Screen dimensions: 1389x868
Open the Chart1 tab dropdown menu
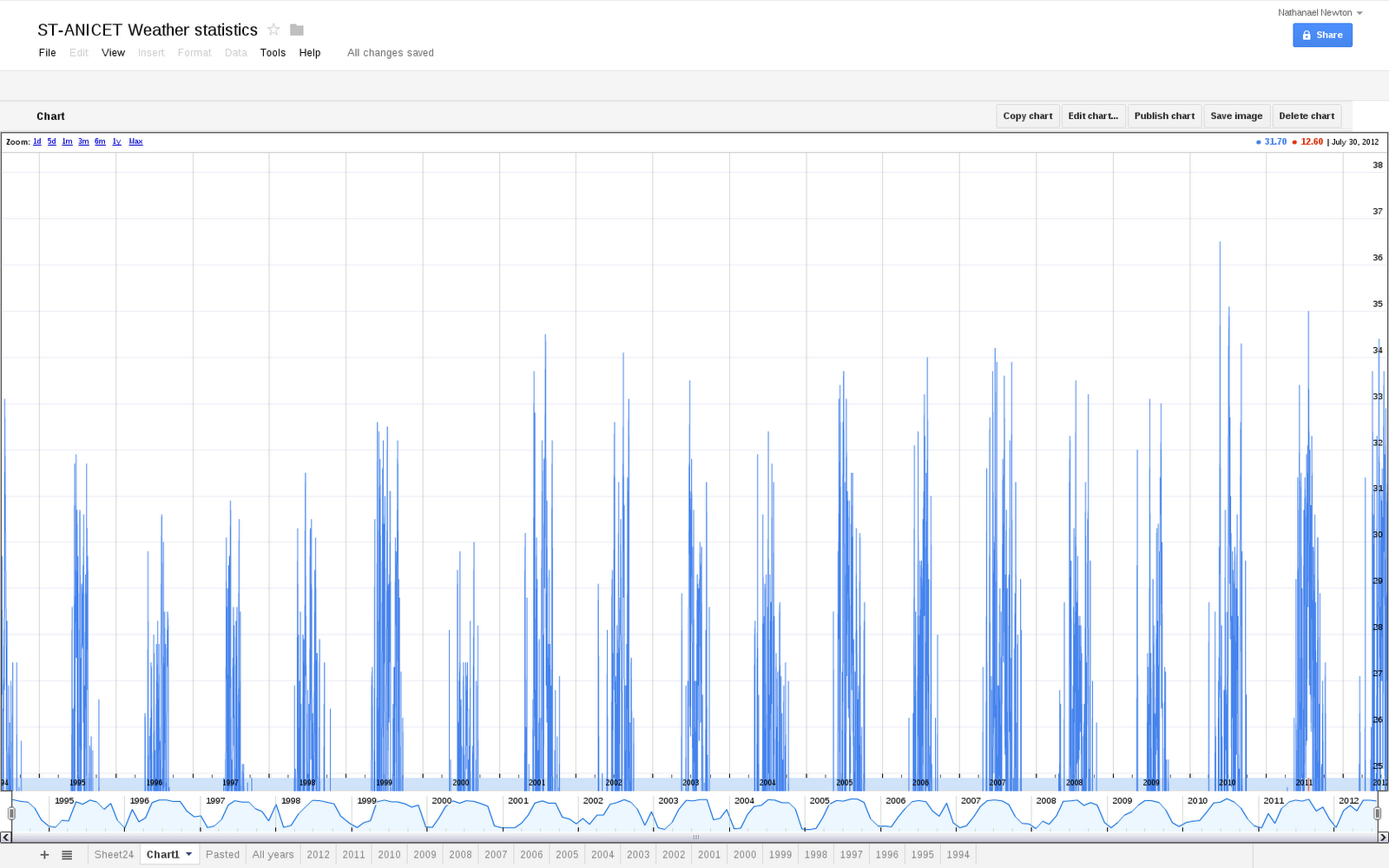[188, 854]
